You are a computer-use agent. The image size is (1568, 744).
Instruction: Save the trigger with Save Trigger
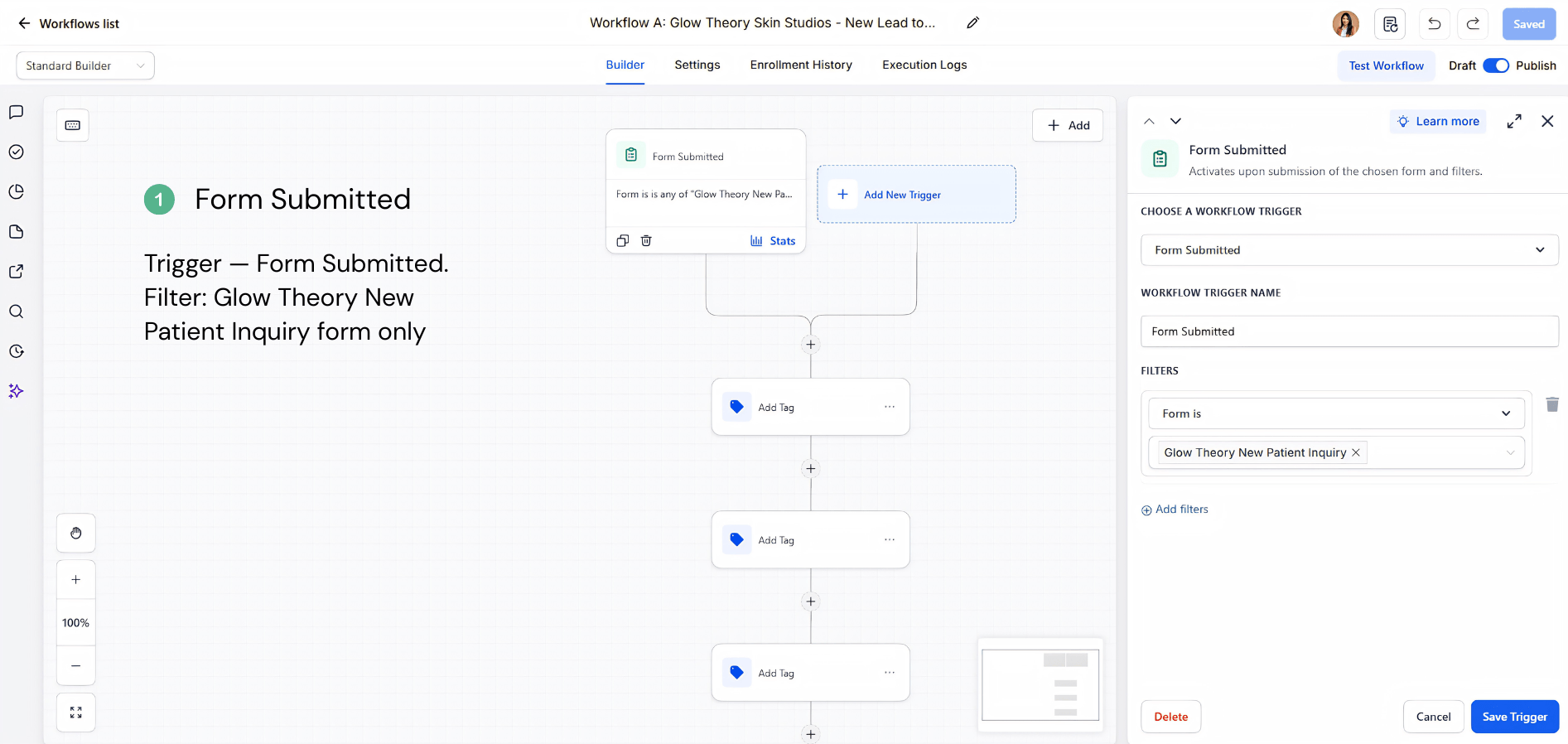1515,717
